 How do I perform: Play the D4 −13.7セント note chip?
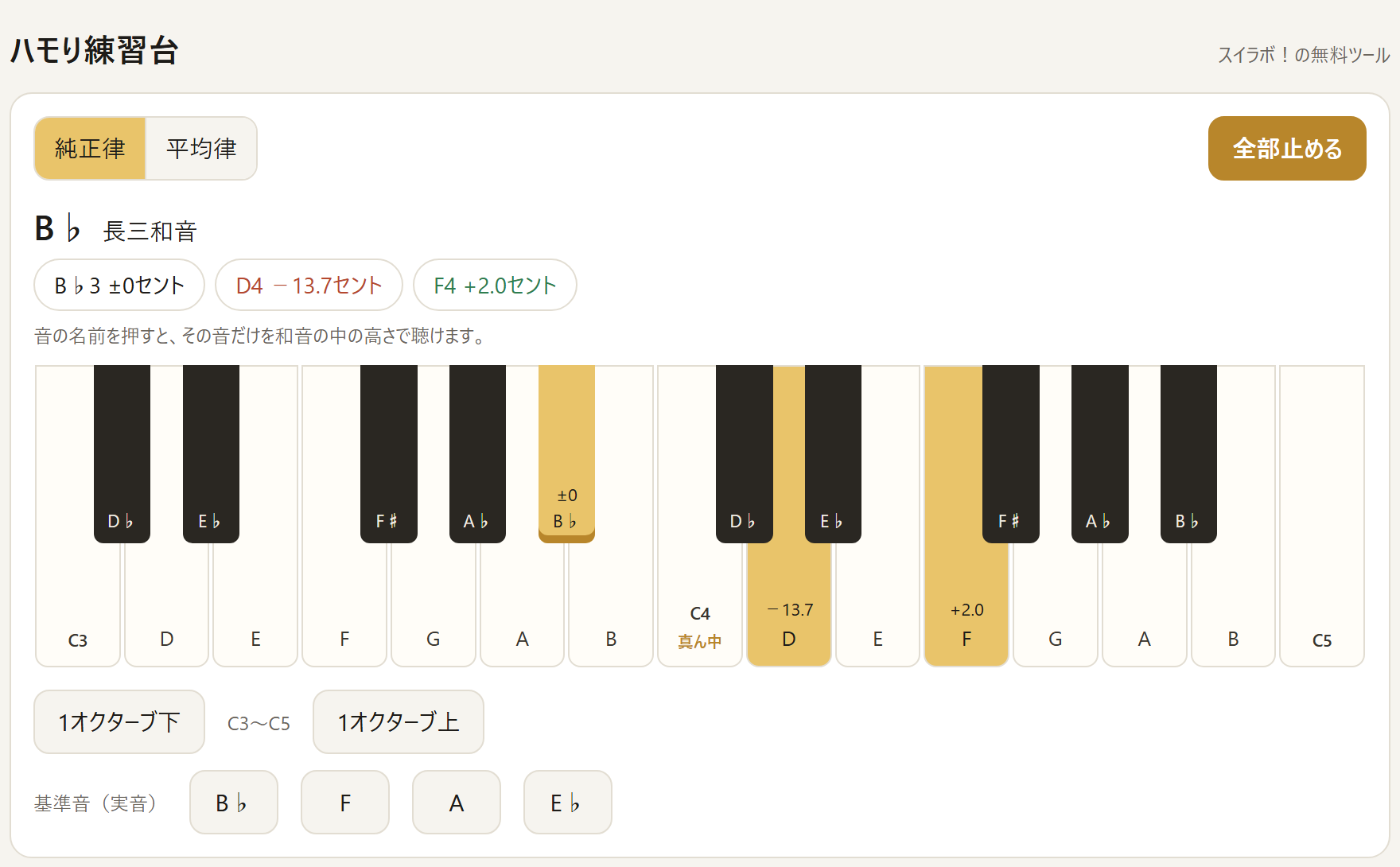click(x=309, y=285)
